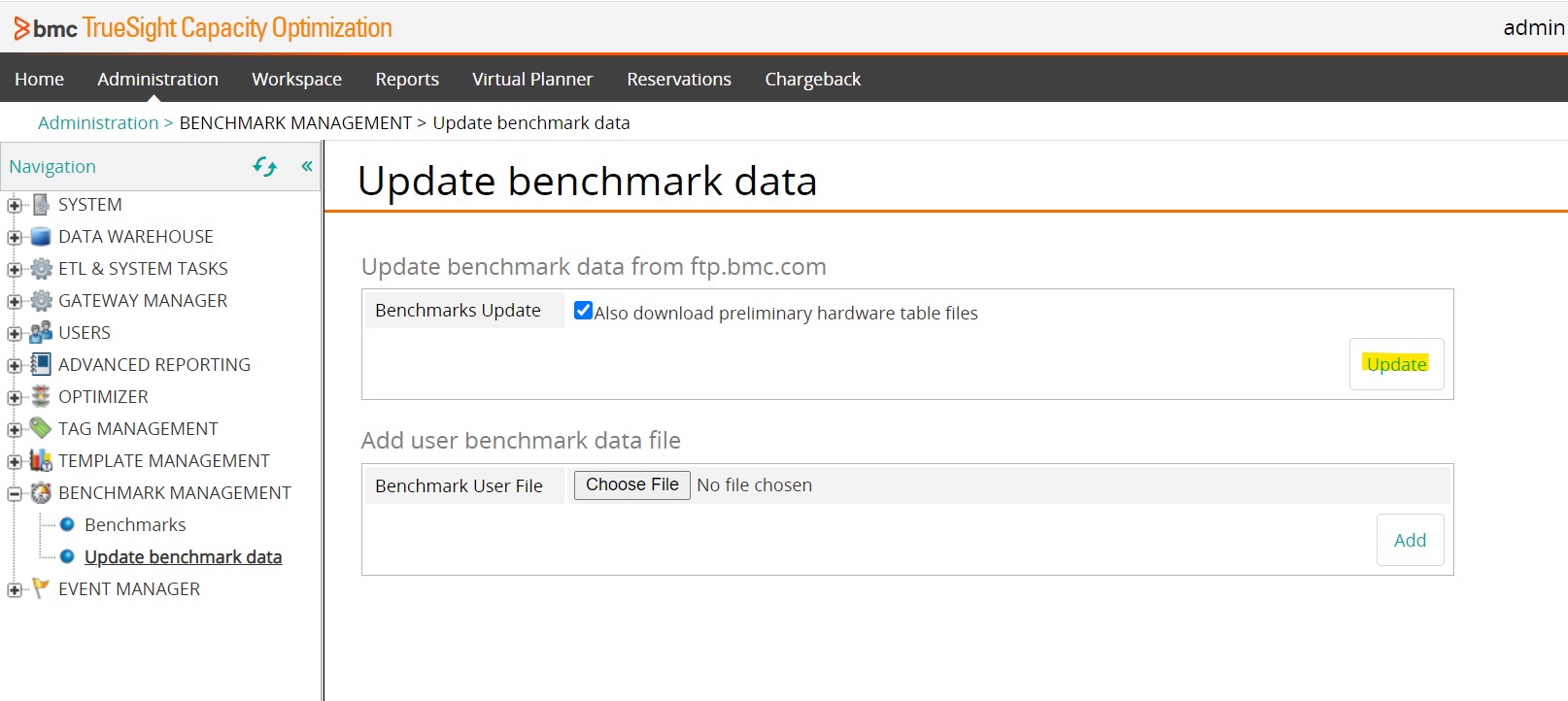Collapse the Navigation panel with the chevron icon

(x=307, y=166)
